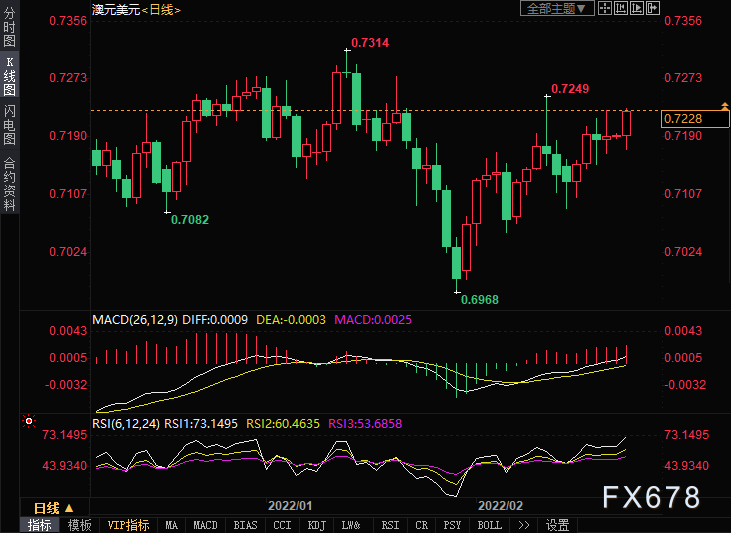Click the chart play-forward axis icon
This screenshot has height=533, width=731.
pos(636,8)
